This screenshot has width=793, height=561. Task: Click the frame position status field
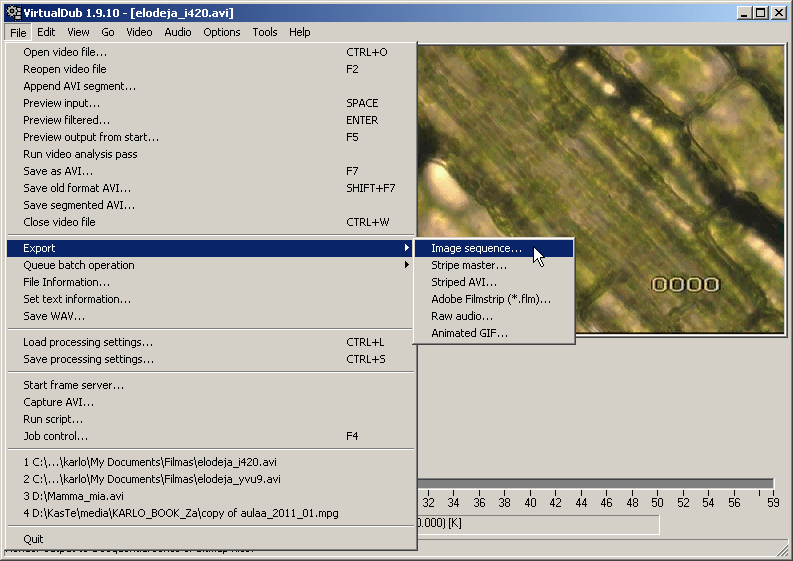[x=538, y=524]
